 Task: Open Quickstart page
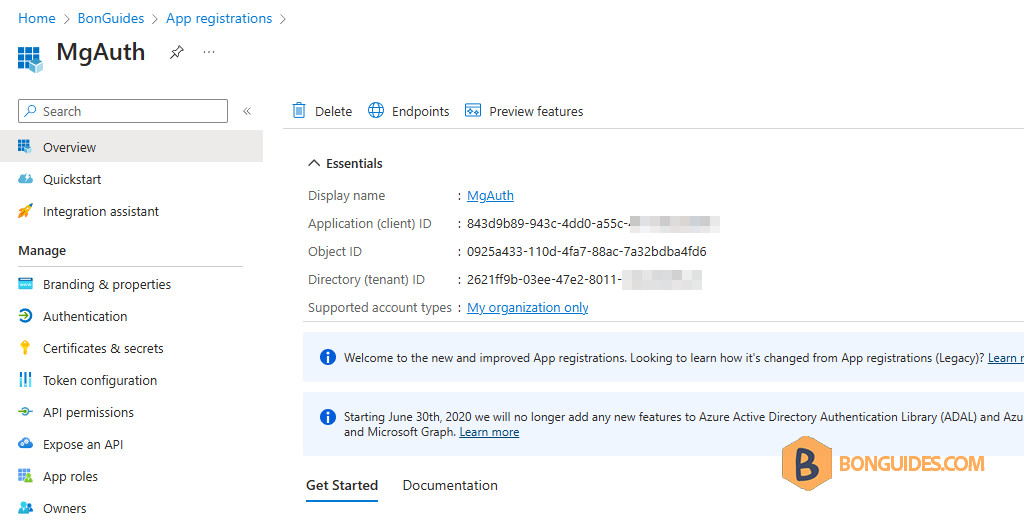72,180
